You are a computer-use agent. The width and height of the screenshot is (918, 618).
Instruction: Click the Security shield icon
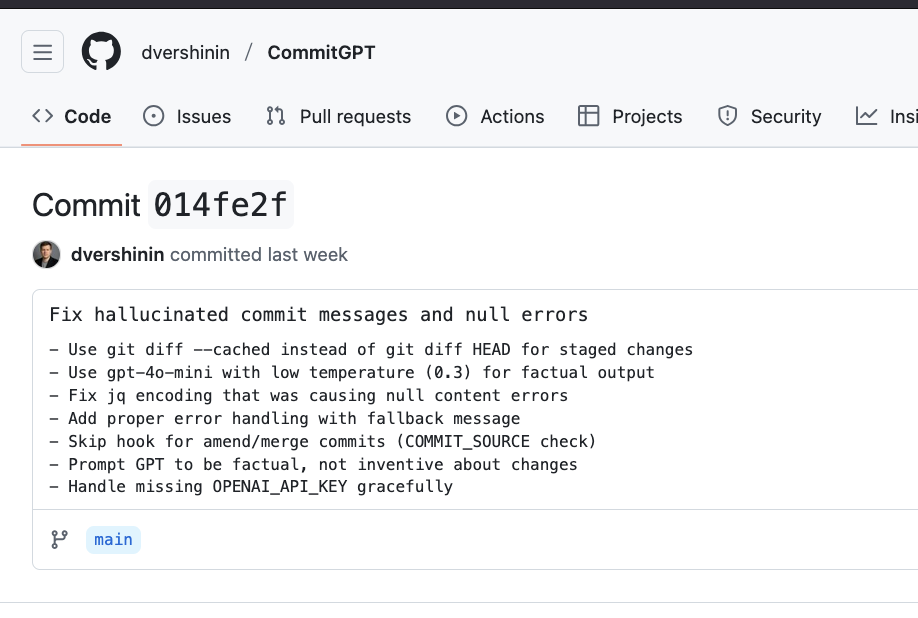click(727, 116)
